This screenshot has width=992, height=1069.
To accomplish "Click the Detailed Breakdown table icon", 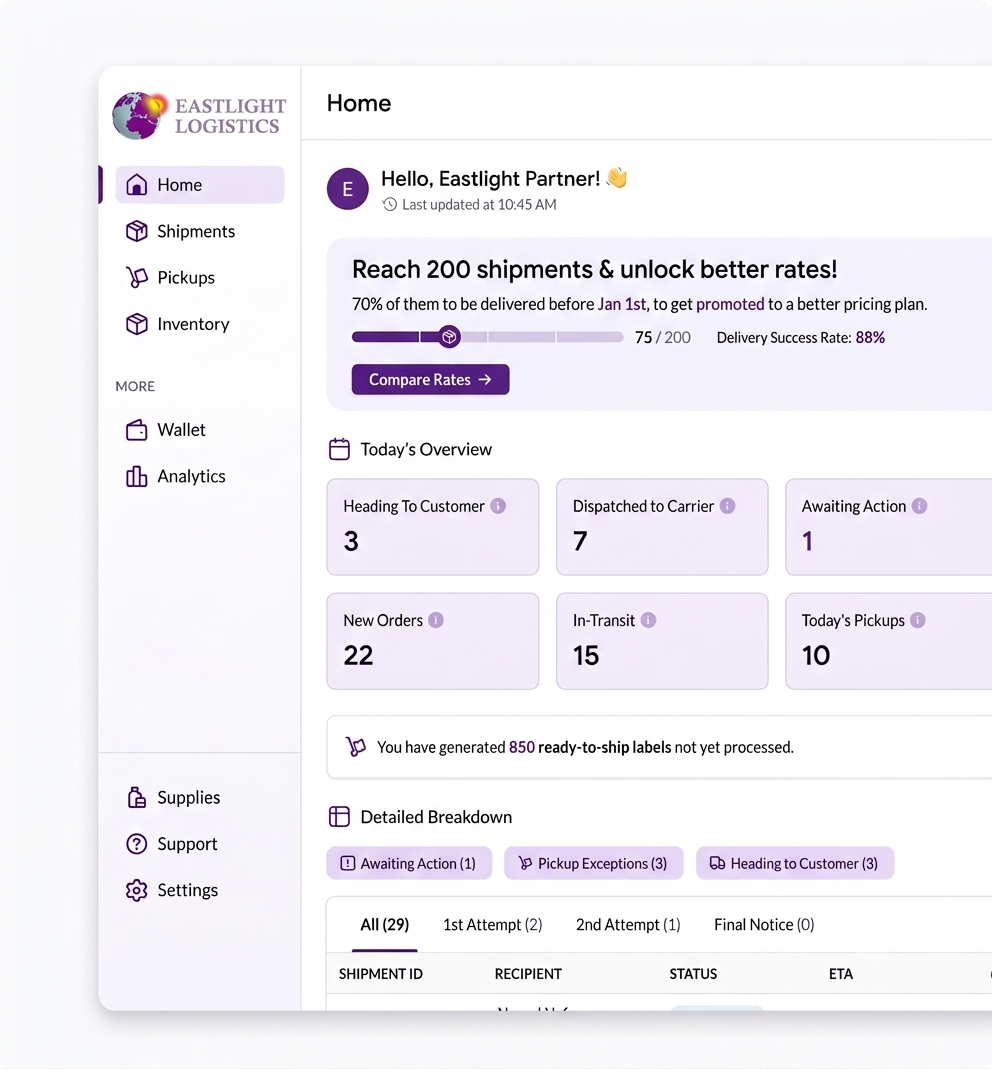I will point(340,817).
